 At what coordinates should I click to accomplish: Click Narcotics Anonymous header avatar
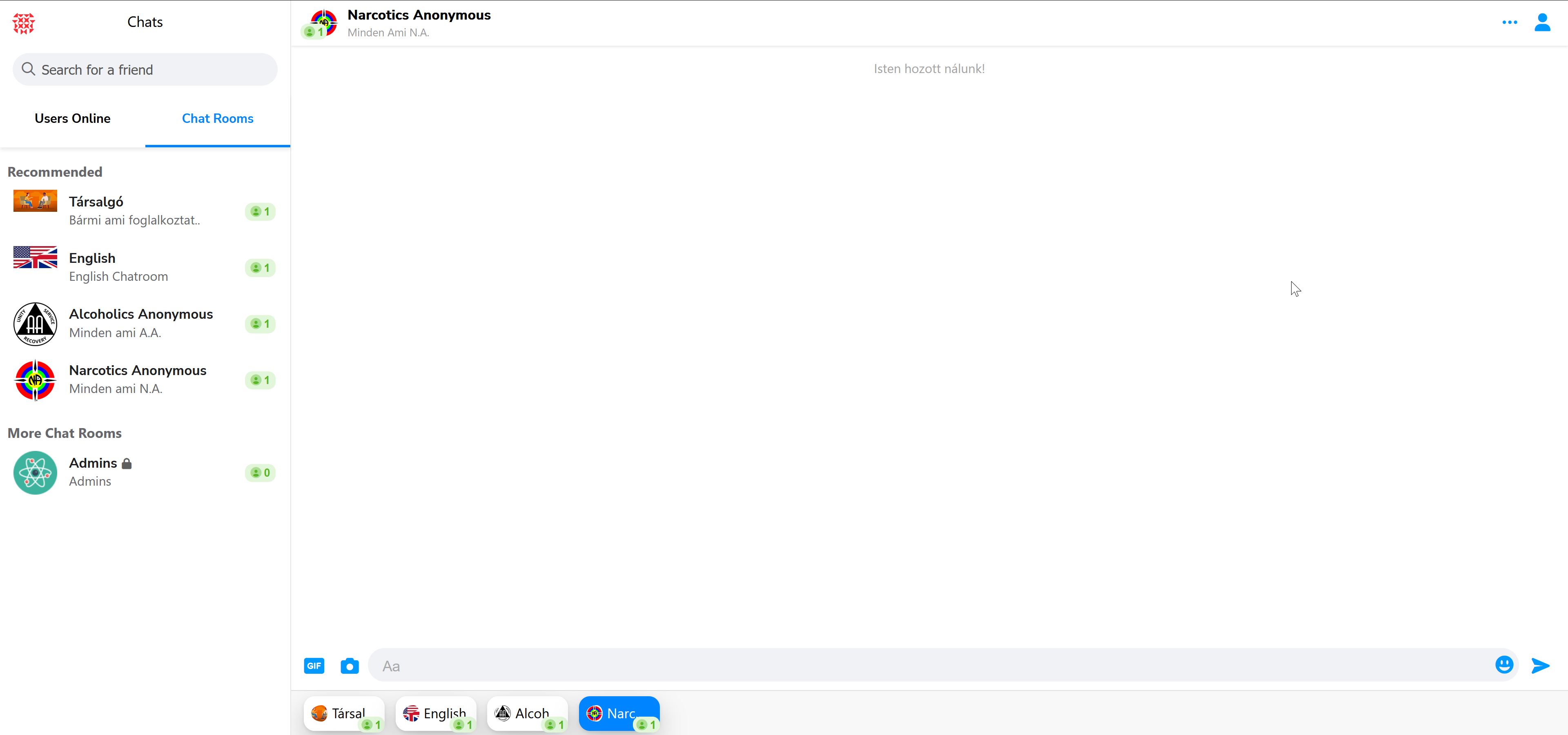click(x=323, y=22)
